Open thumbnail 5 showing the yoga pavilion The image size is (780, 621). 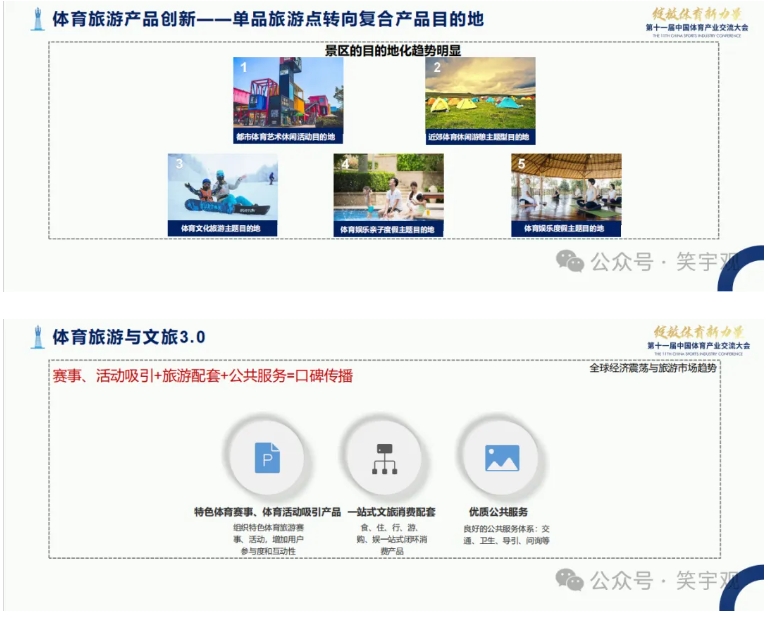click(566, 188)
